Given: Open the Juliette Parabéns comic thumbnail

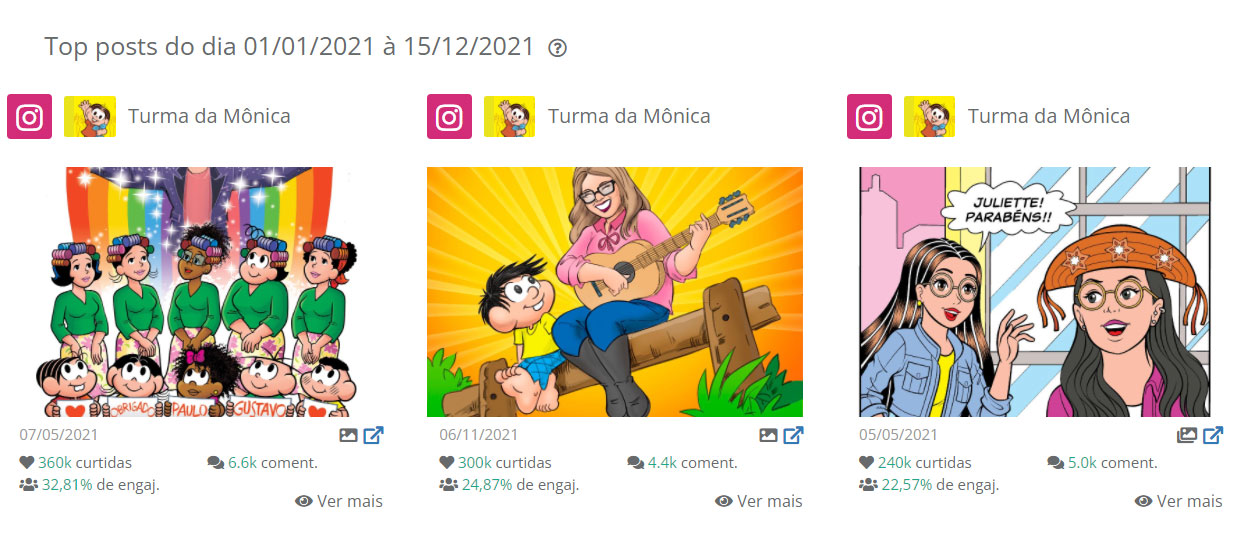Looking at the screenshot, I should point(1035,292).
